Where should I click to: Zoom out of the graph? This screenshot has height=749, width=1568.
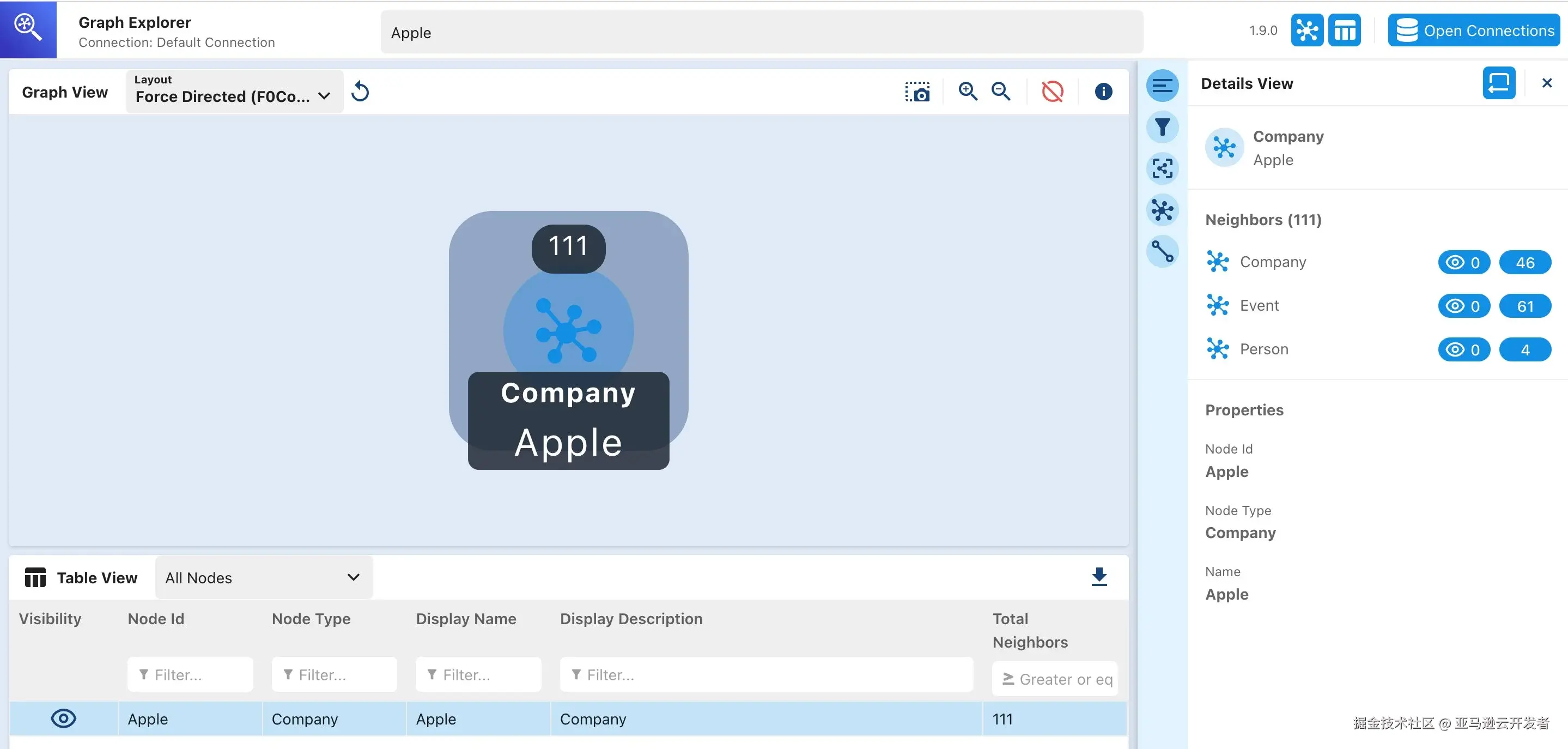1001,92
